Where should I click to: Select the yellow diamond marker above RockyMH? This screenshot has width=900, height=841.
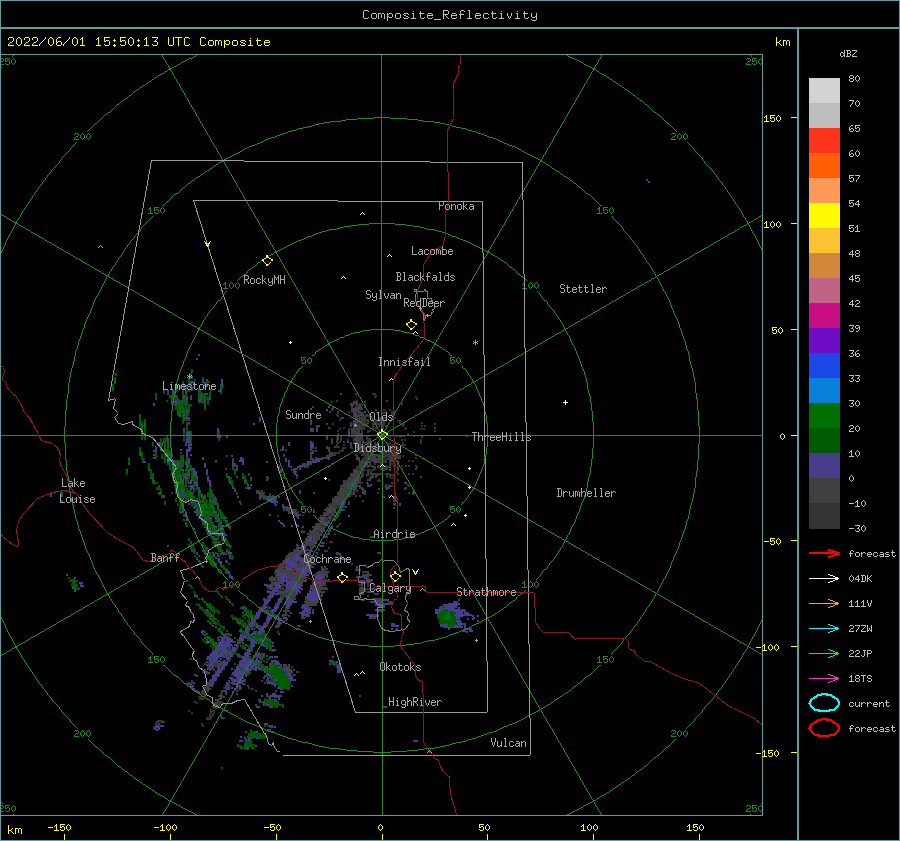point(267,261)
